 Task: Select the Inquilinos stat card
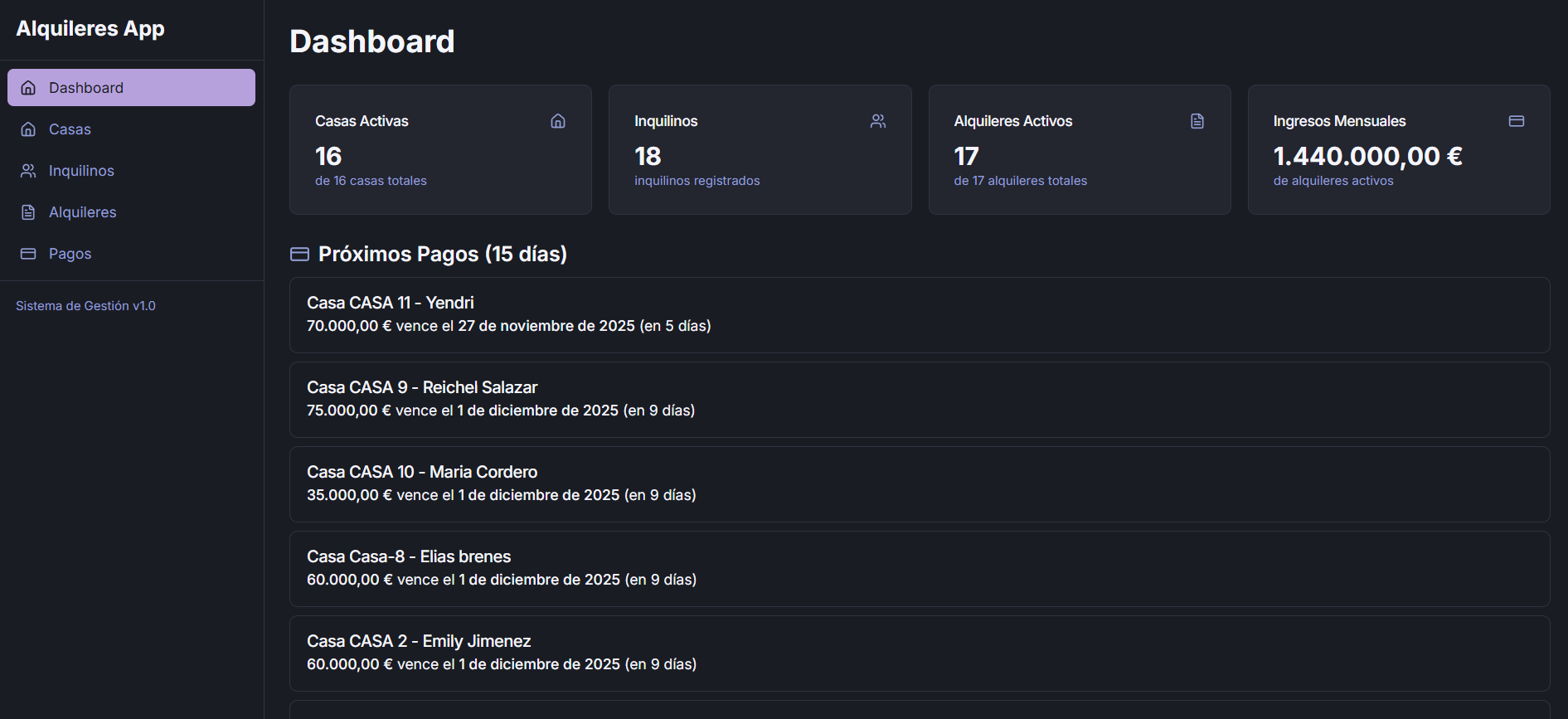click(x=760, y=149)
